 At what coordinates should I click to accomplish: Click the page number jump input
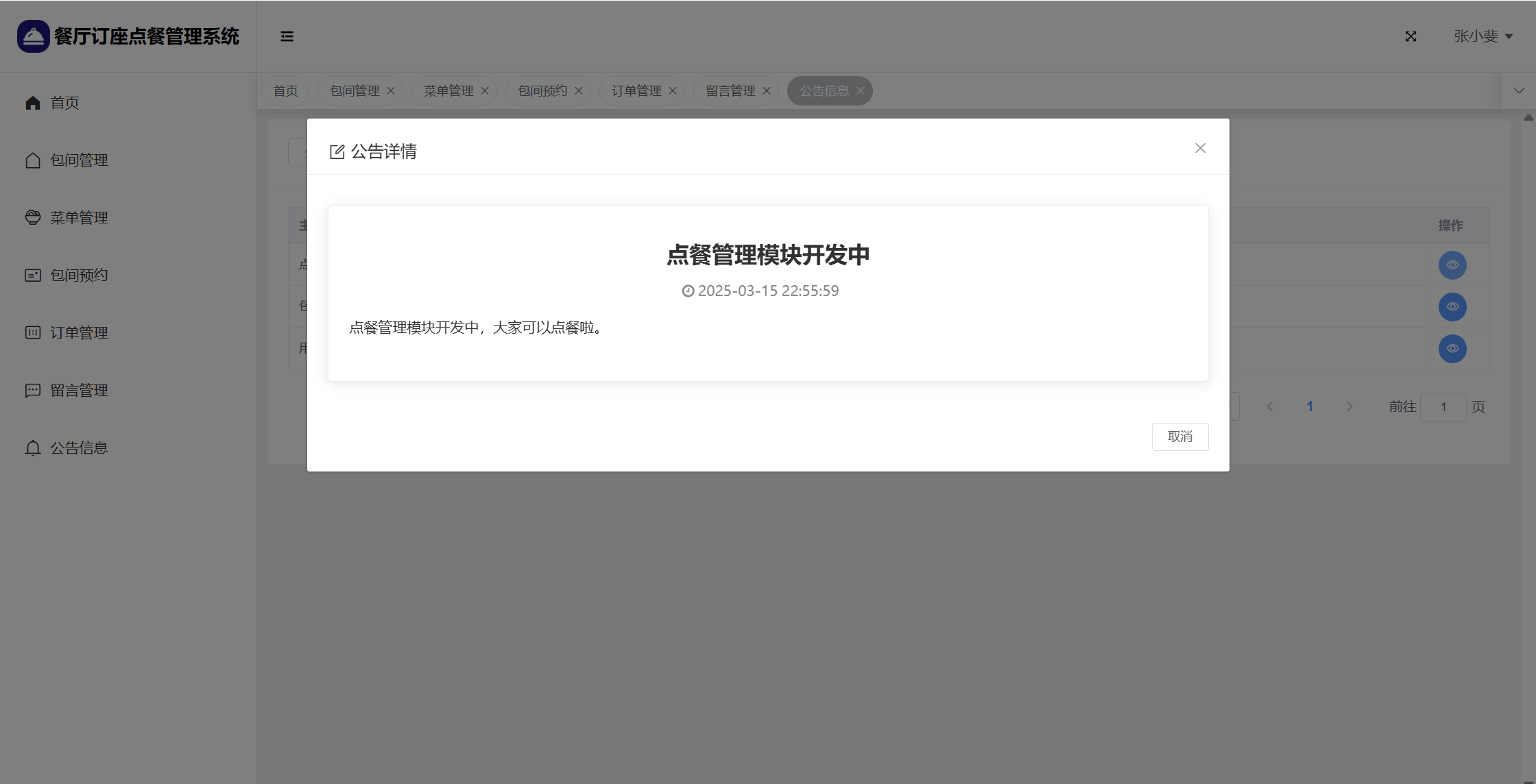(x=1443, y=407)
